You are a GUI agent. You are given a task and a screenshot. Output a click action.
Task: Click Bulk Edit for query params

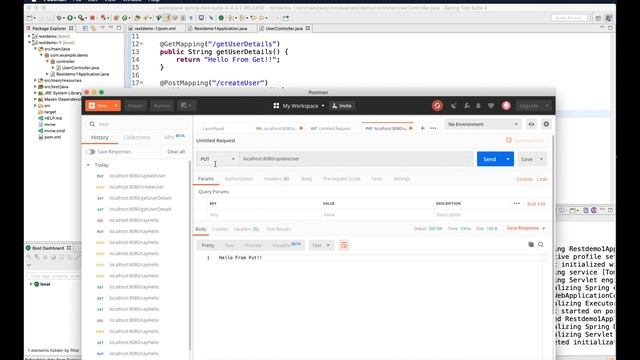536,204
